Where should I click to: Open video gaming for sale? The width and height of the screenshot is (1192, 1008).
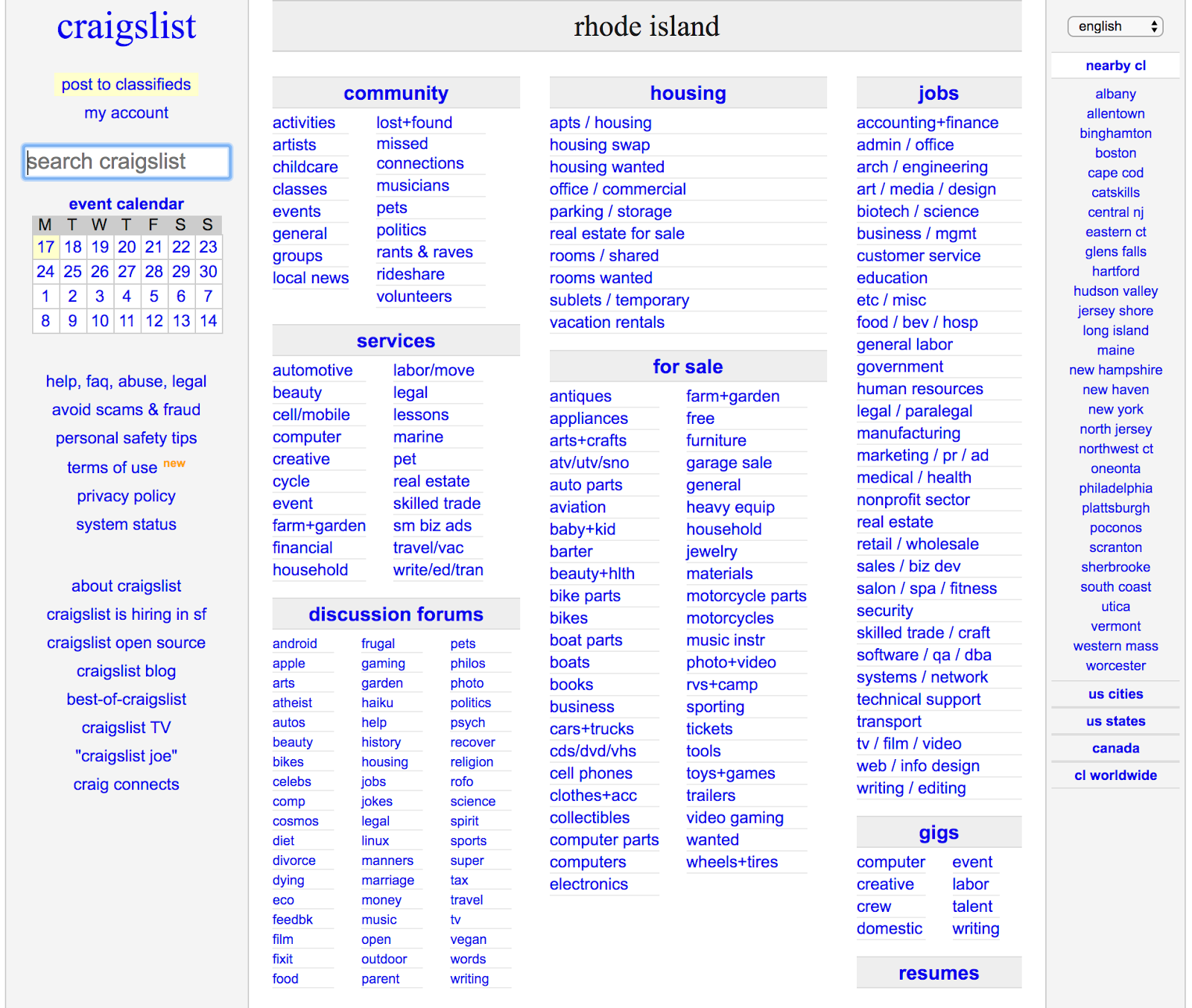click(735, 818)
